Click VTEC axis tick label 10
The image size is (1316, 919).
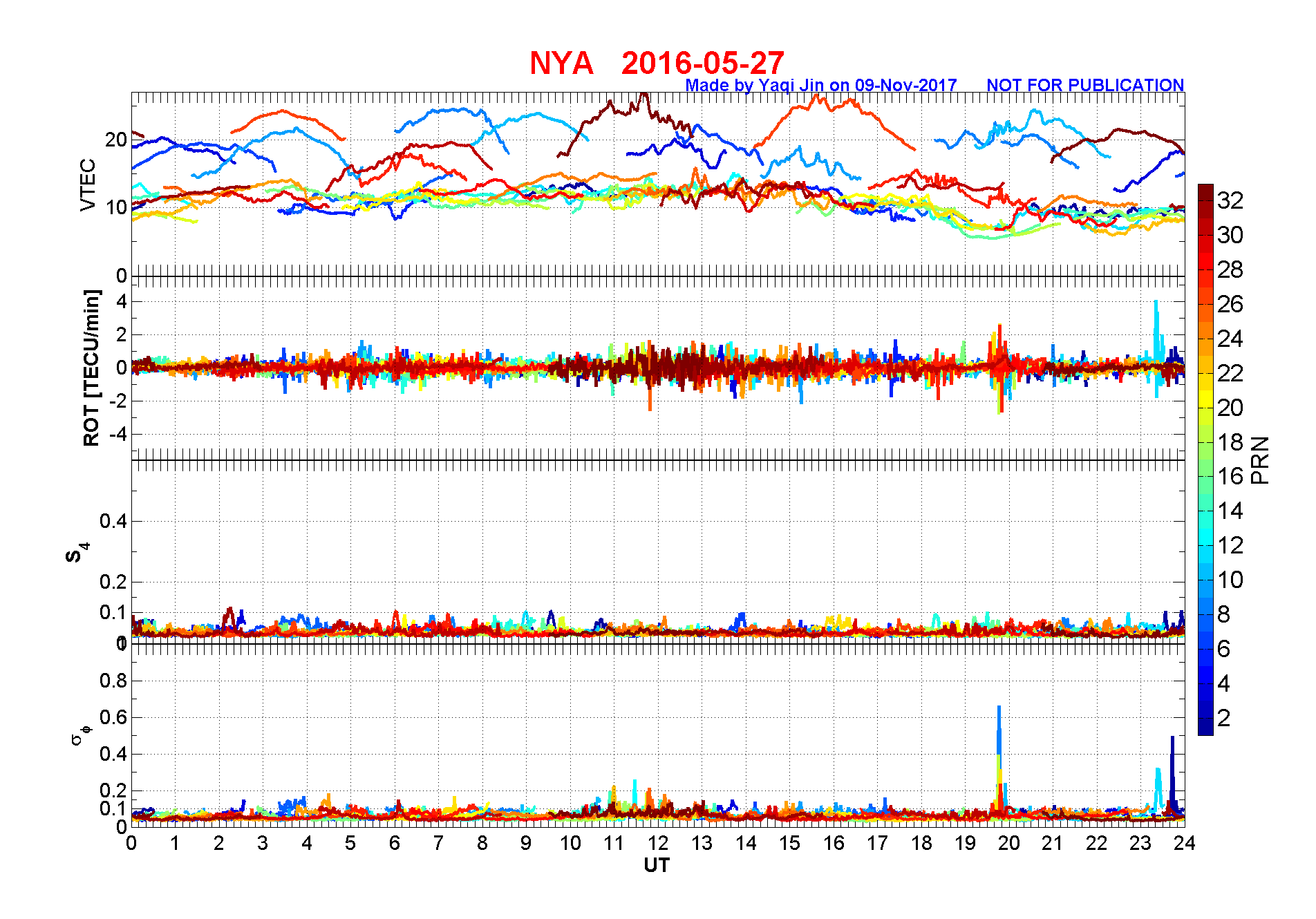(x=116, y=207)
